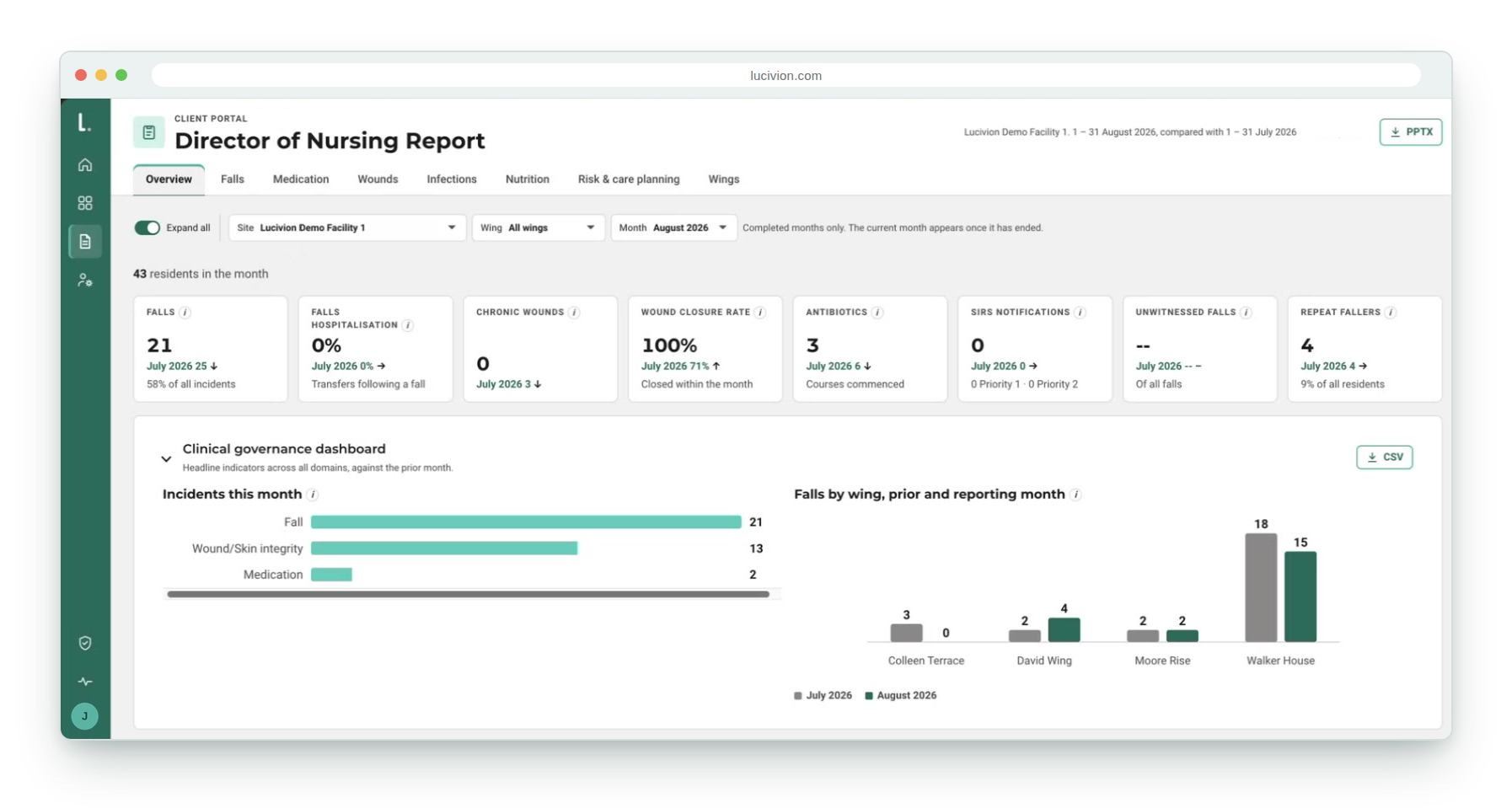Screen dimensions: 1512x808
Task: Show info for Wound Closure Rate card
Action: (760, 313)
